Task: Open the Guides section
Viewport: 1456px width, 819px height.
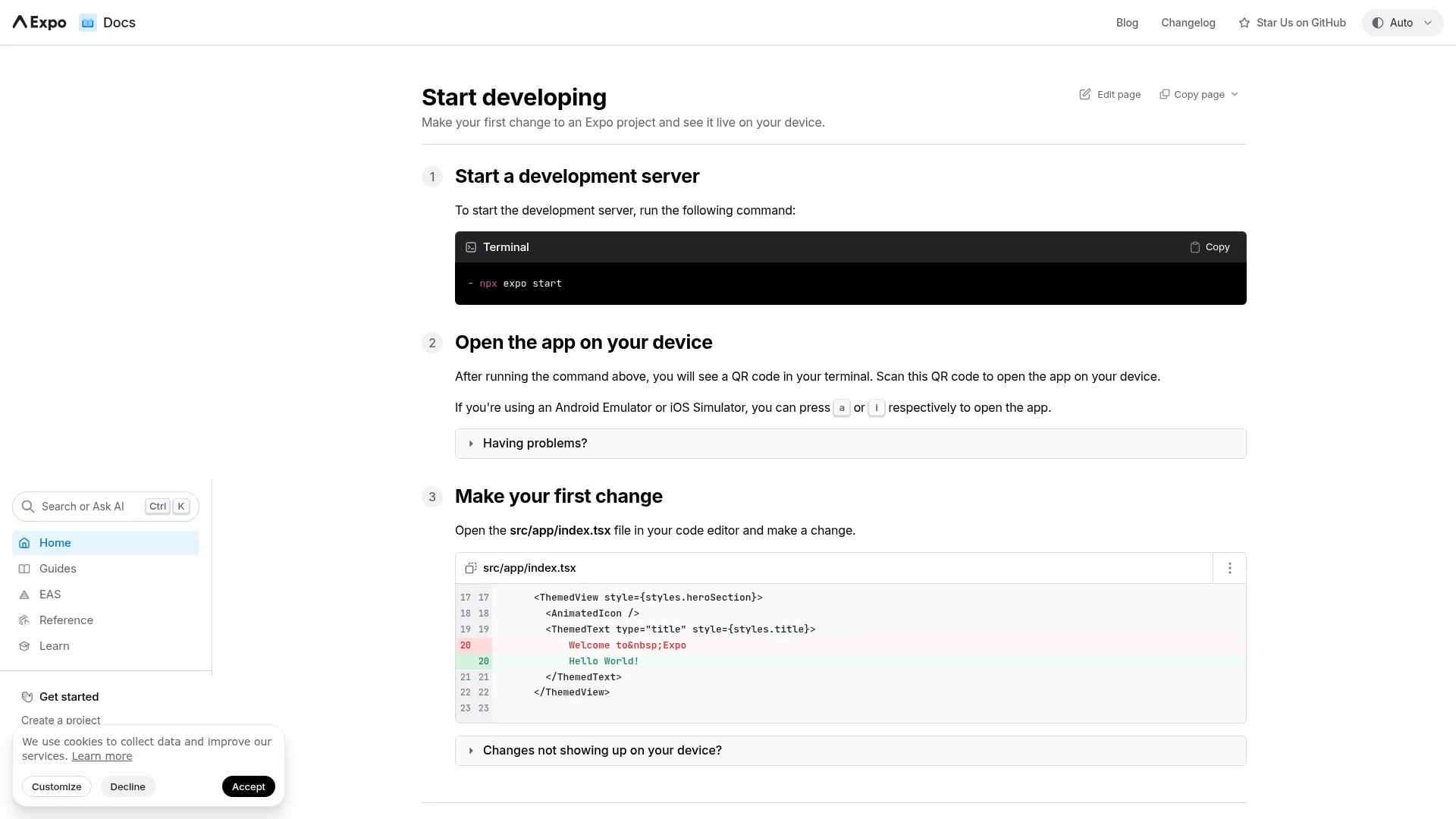Action: click(56, 568)
